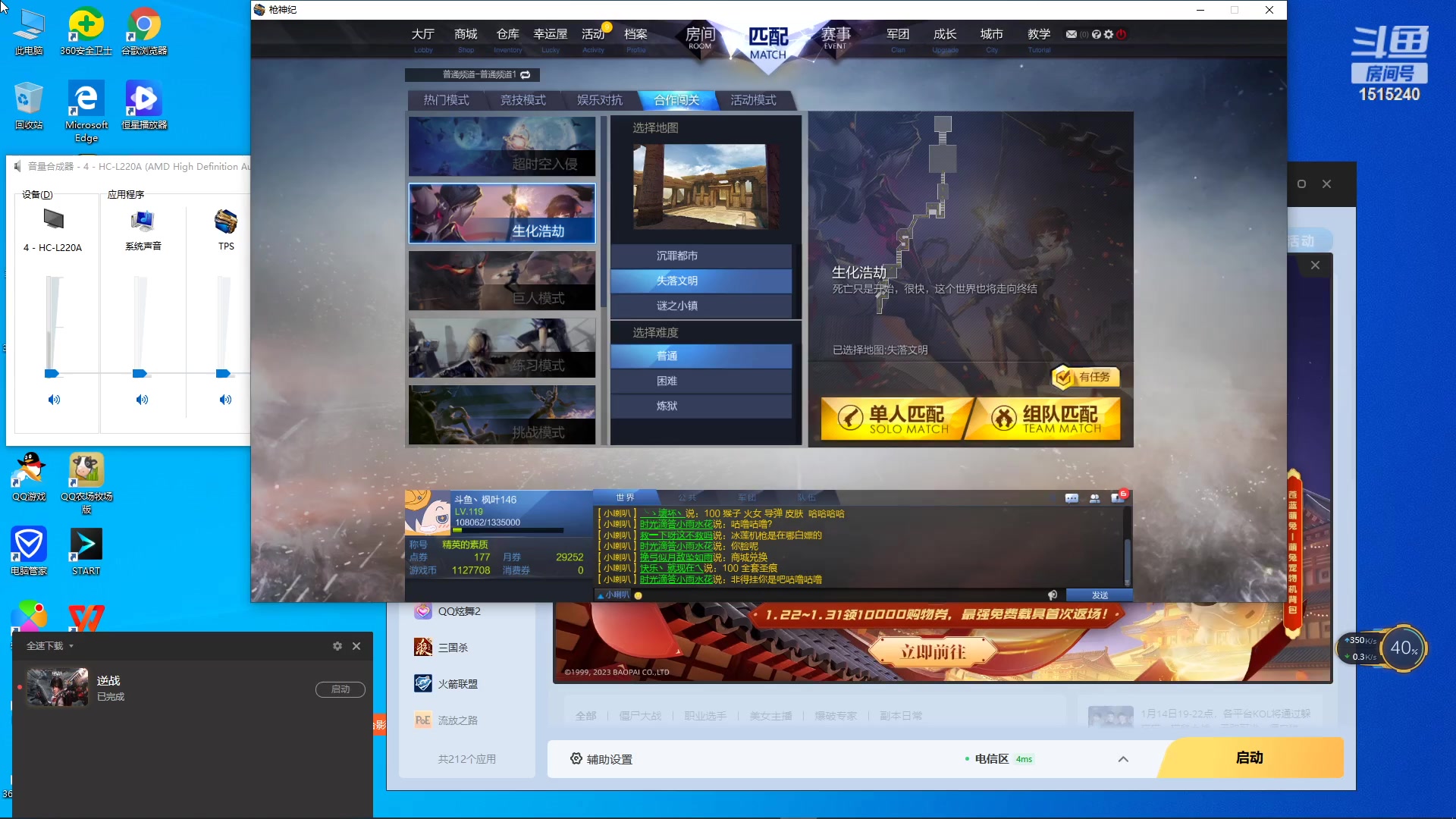Click channel switch icon beside 普通频道1

click(525, 74)
